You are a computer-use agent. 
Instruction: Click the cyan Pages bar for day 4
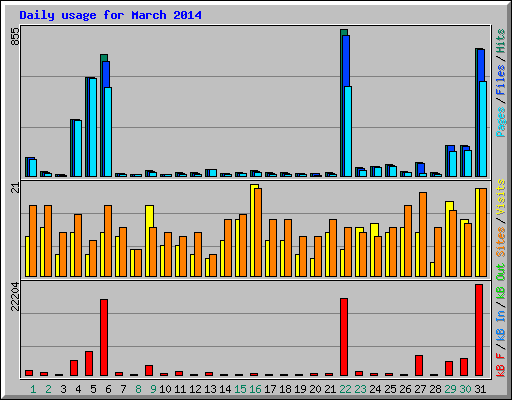(x=78, y=148)
